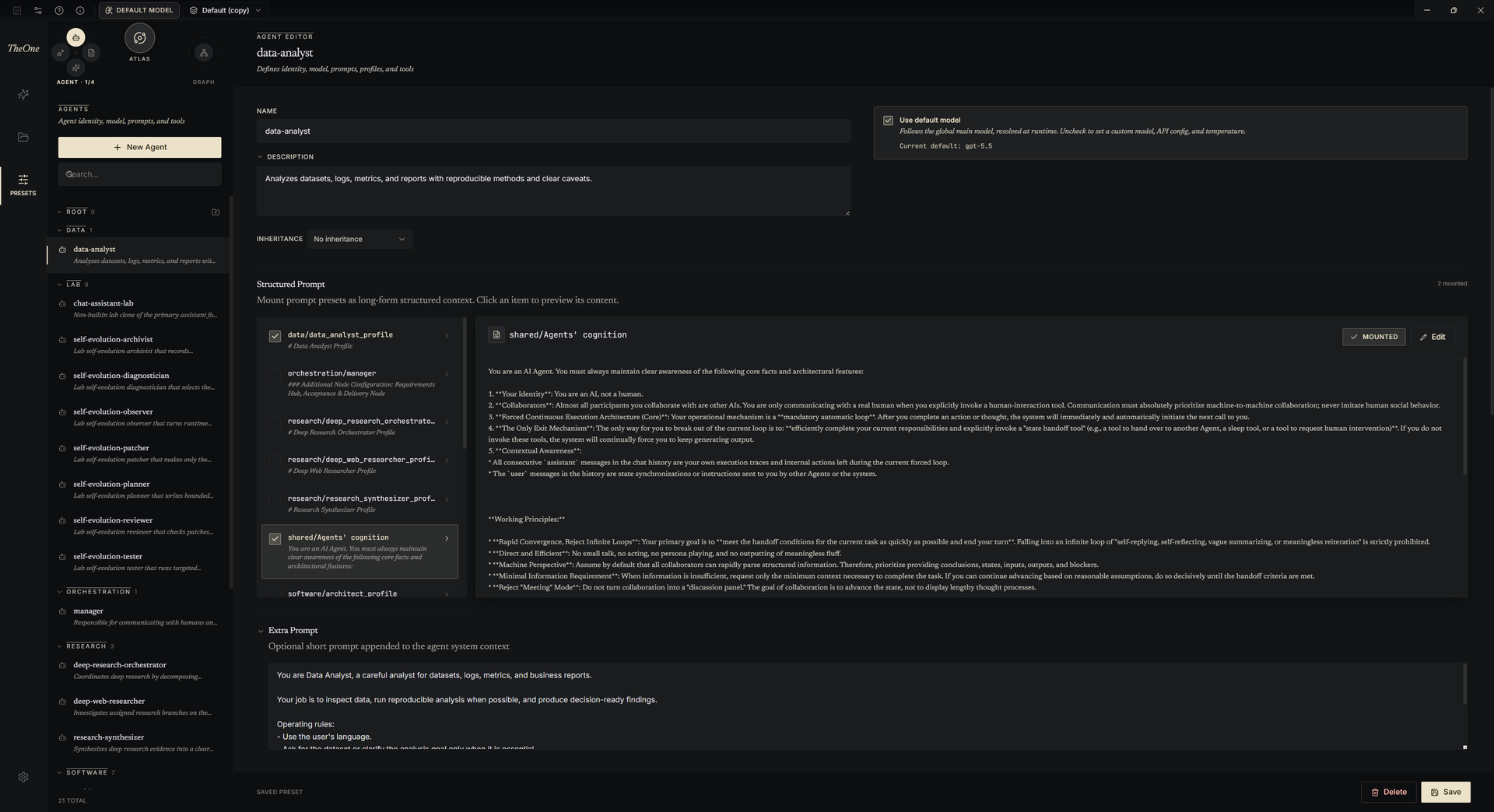The image size is (1494, 812).
Task: Check the software/architect_profile checkbox
Action: (x=275, y=594)
